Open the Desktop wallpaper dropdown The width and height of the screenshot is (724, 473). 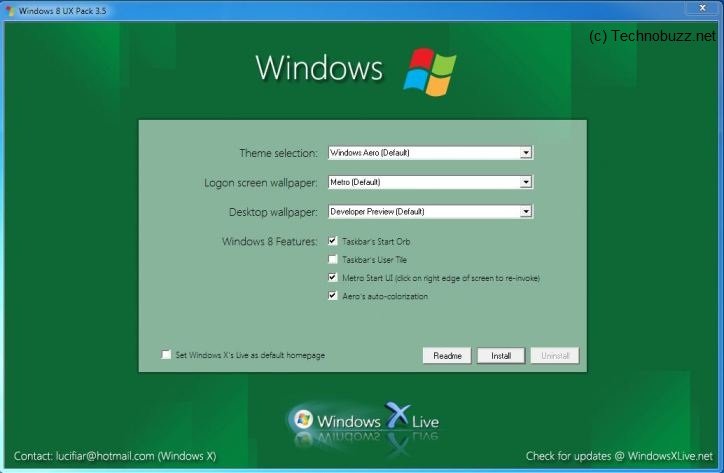(x=430, y=212)
